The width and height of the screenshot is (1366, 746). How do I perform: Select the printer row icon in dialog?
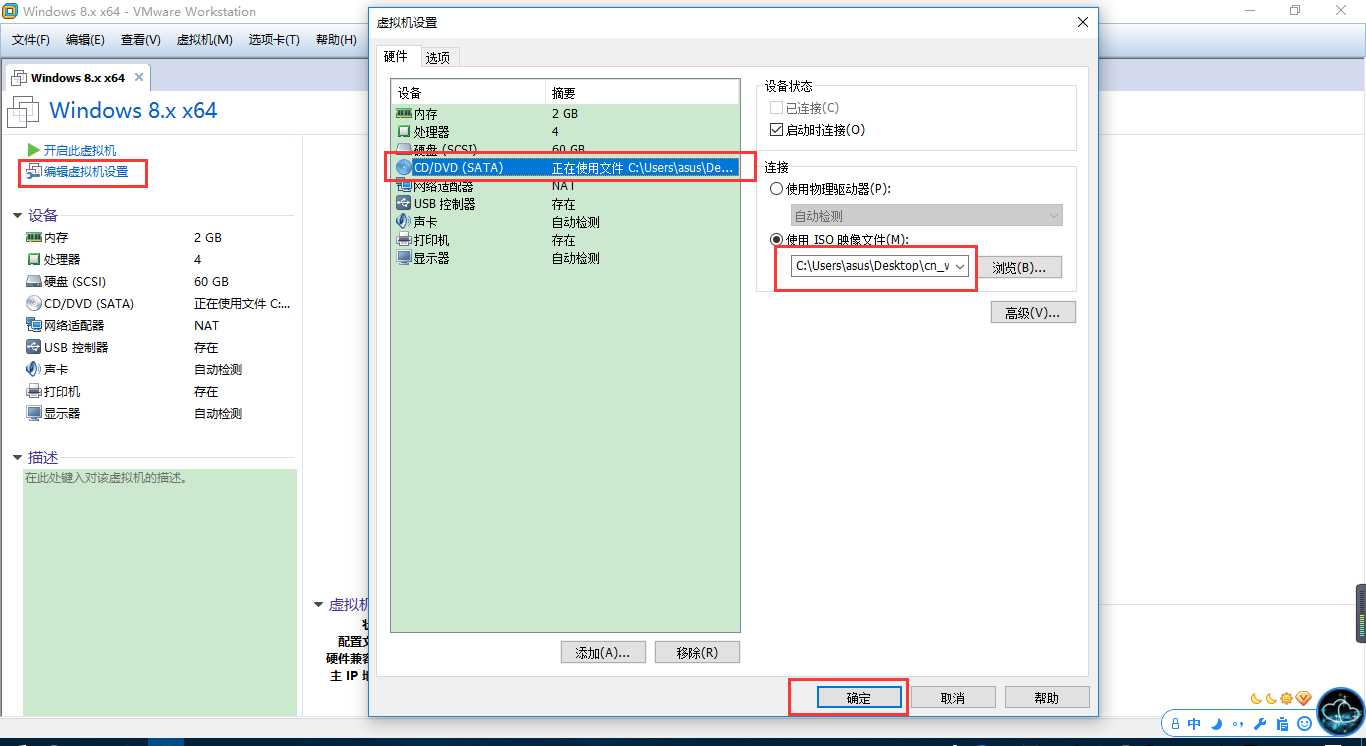point(404,240)
